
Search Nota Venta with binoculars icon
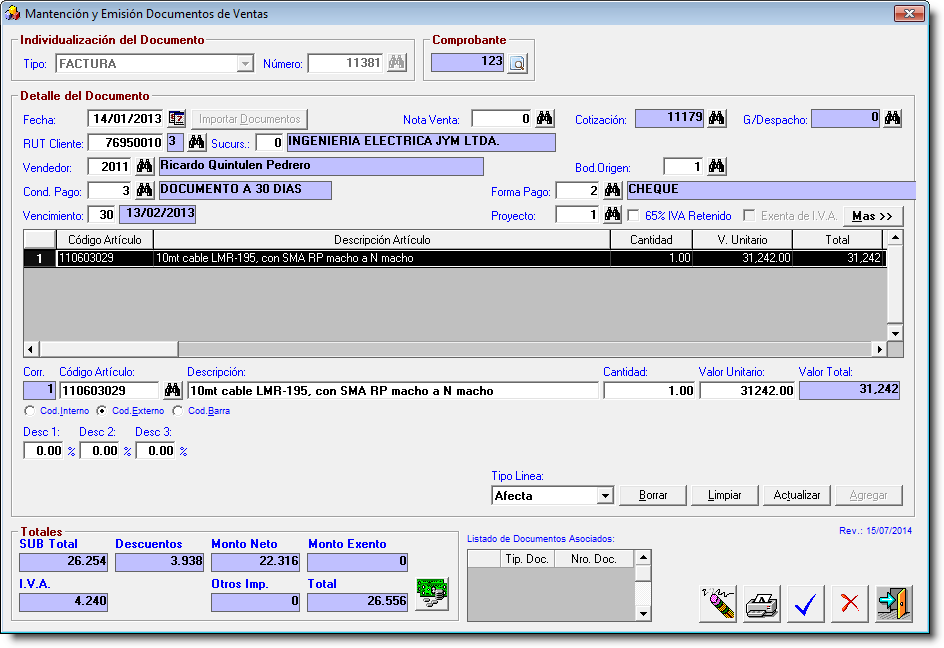[x=545, y=119]
